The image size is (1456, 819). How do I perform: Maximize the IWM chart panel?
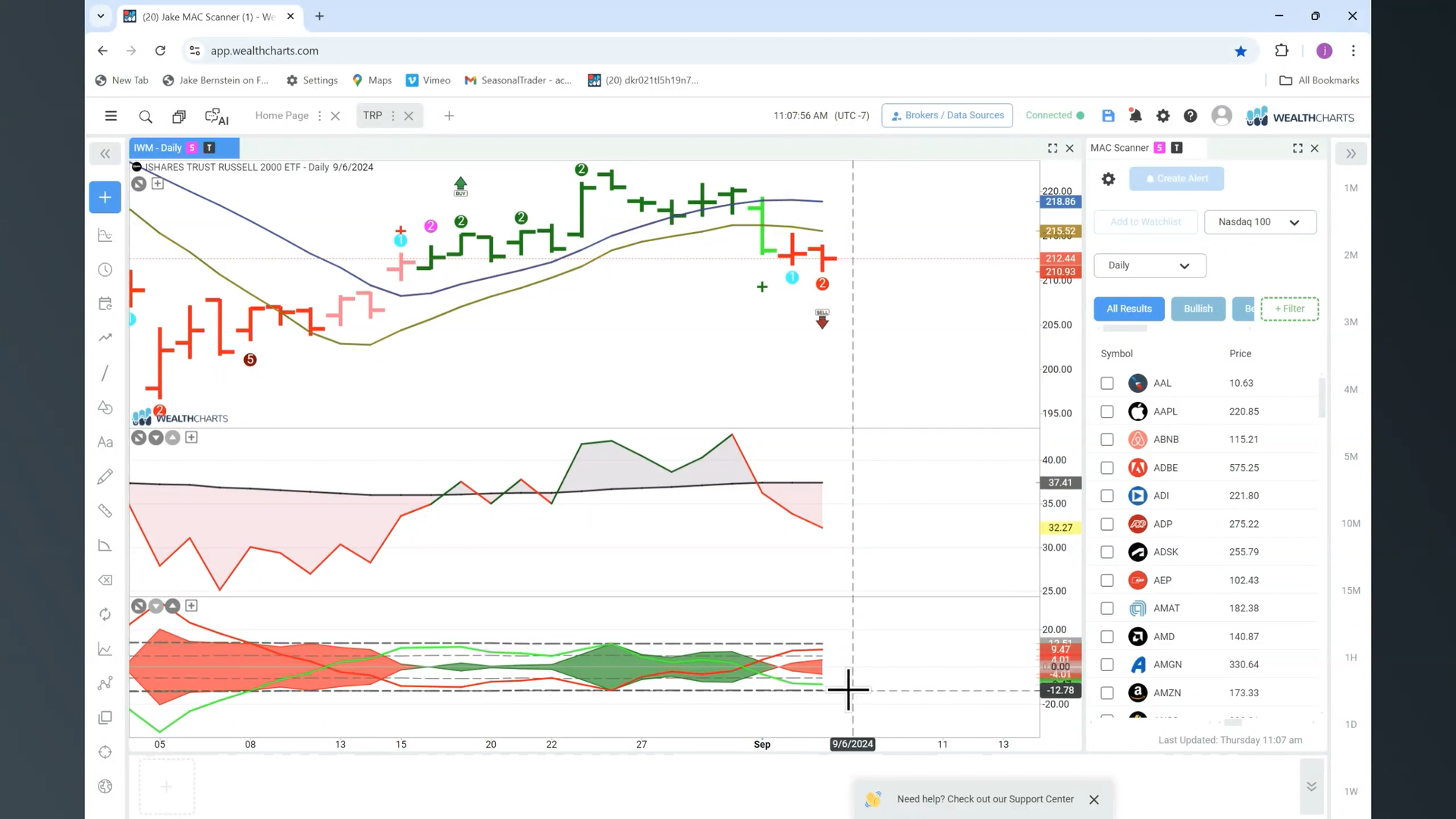tap(1053, 149)
